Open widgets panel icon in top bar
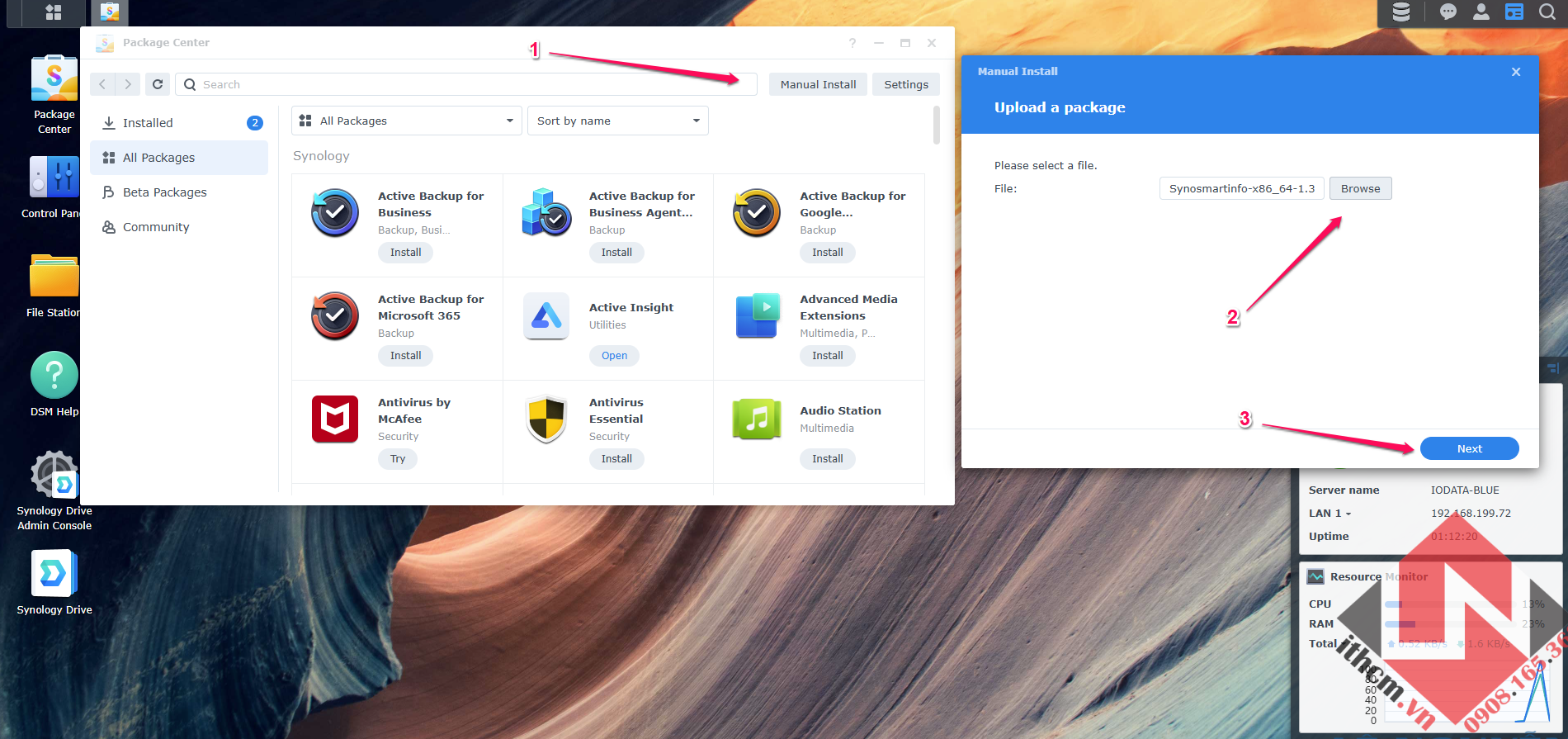Screen dimensions: 1568x739 [x=1514, y=12]
